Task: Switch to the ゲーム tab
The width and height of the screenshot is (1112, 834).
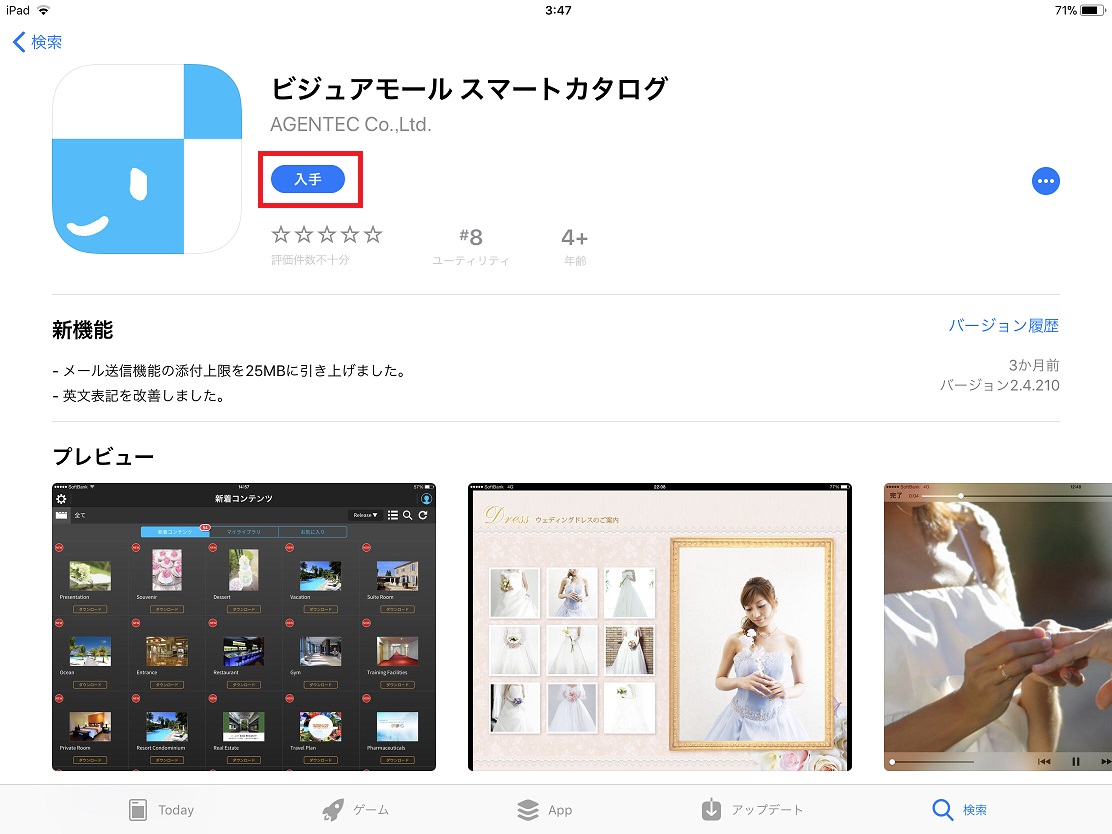Action: tap(355, 810)
